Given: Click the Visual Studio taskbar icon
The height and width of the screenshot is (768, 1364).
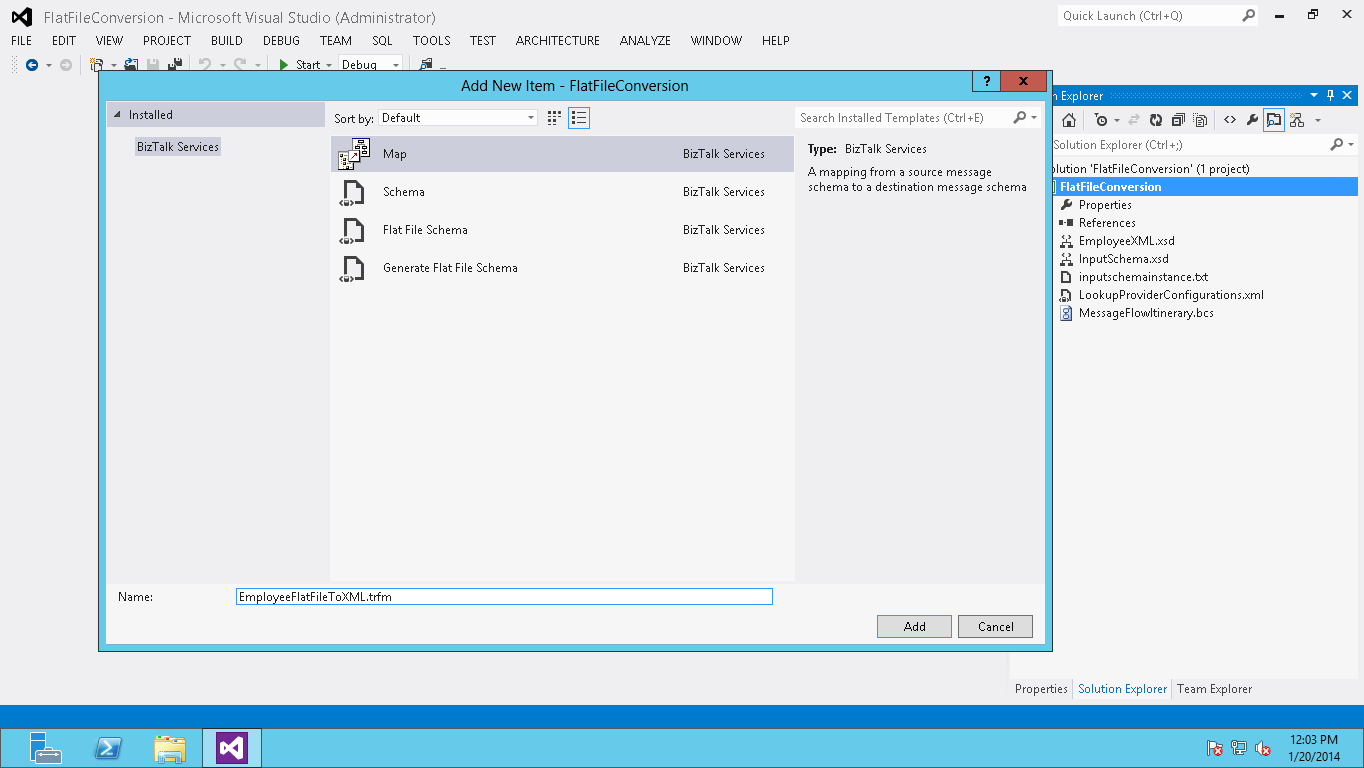Looking at the screenshot, I should coord(232,748).
